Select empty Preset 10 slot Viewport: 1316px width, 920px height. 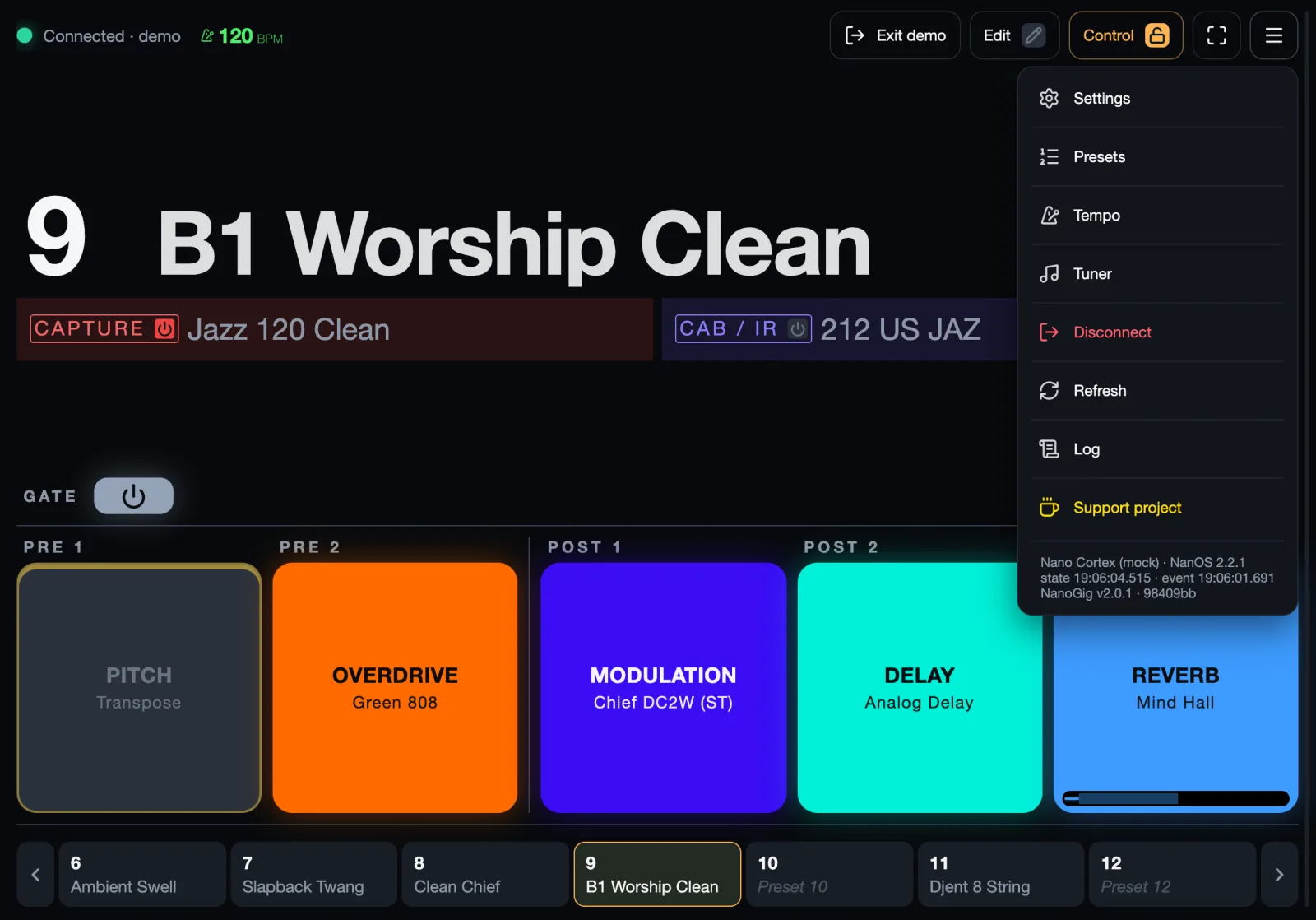pyautogui.click(x=829, y=874)
